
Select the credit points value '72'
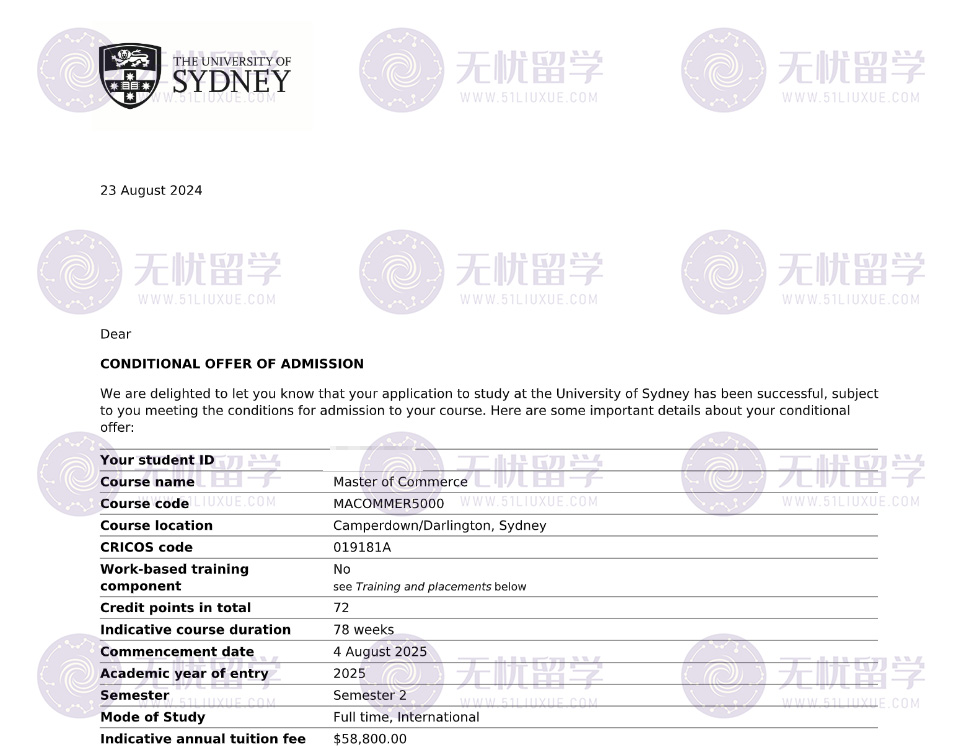point(342,608)
